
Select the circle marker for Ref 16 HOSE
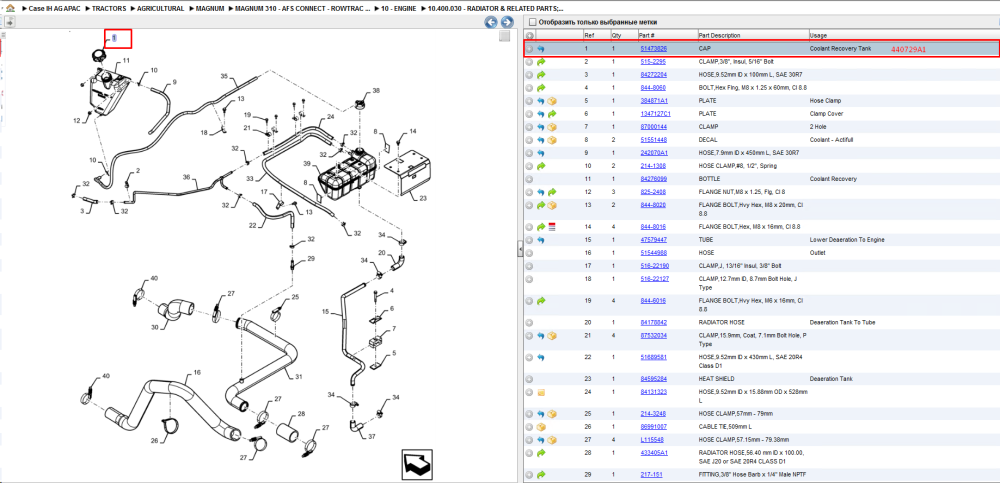pyautogui.click(x=529, y=253)
